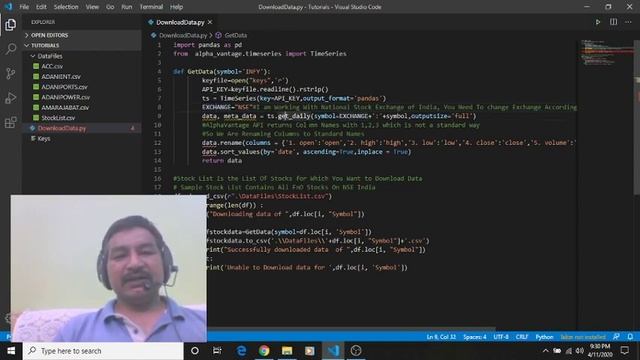Change file encoding UTF-8
The height and width of the screenshot is (360, 640).
point(501,337)
